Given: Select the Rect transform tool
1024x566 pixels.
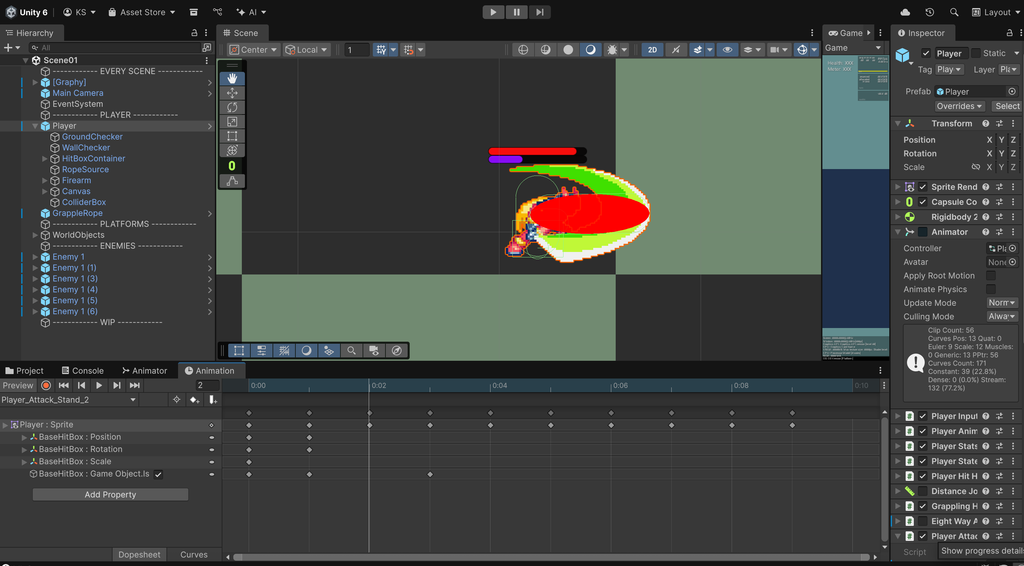Looking at the screenshot, I should (x=232, y=136).
